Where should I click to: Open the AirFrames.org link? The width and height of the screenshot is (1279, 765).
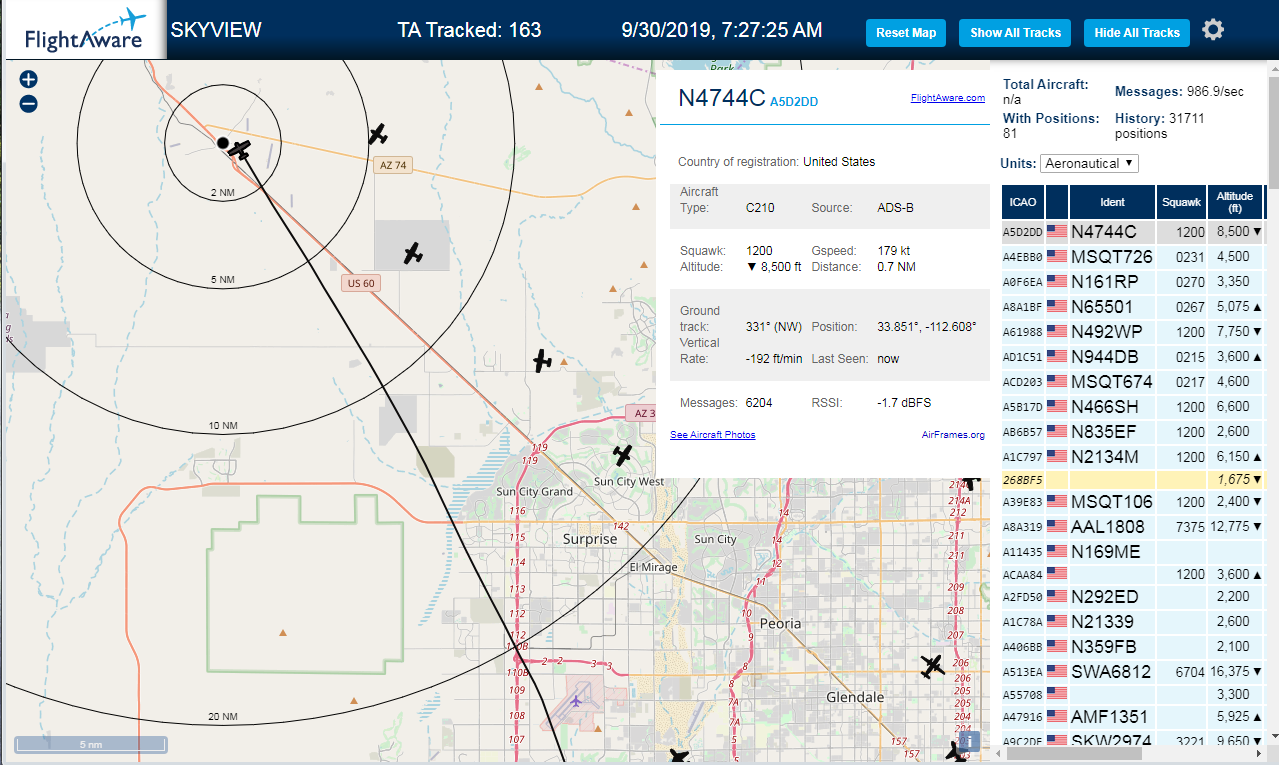tap(953, 435)
